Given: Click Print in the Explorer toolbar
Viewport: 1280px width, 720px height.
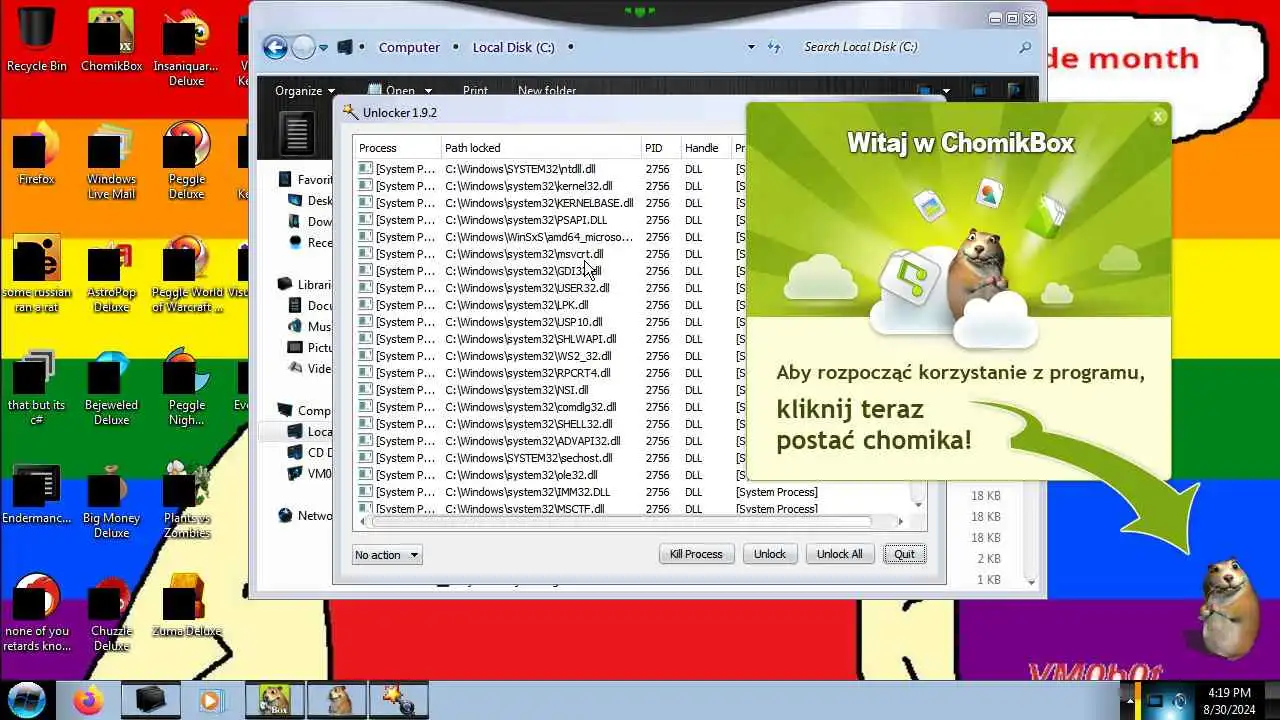Looking at the screenshot, I should (475, 91).
